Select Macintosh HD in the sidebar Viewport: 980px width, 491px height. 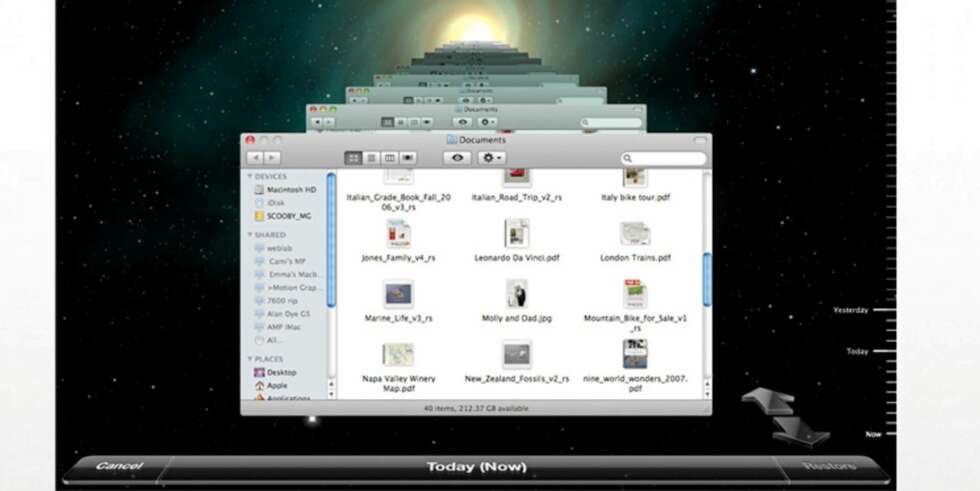pyautogui.click(x=286, y=190)
